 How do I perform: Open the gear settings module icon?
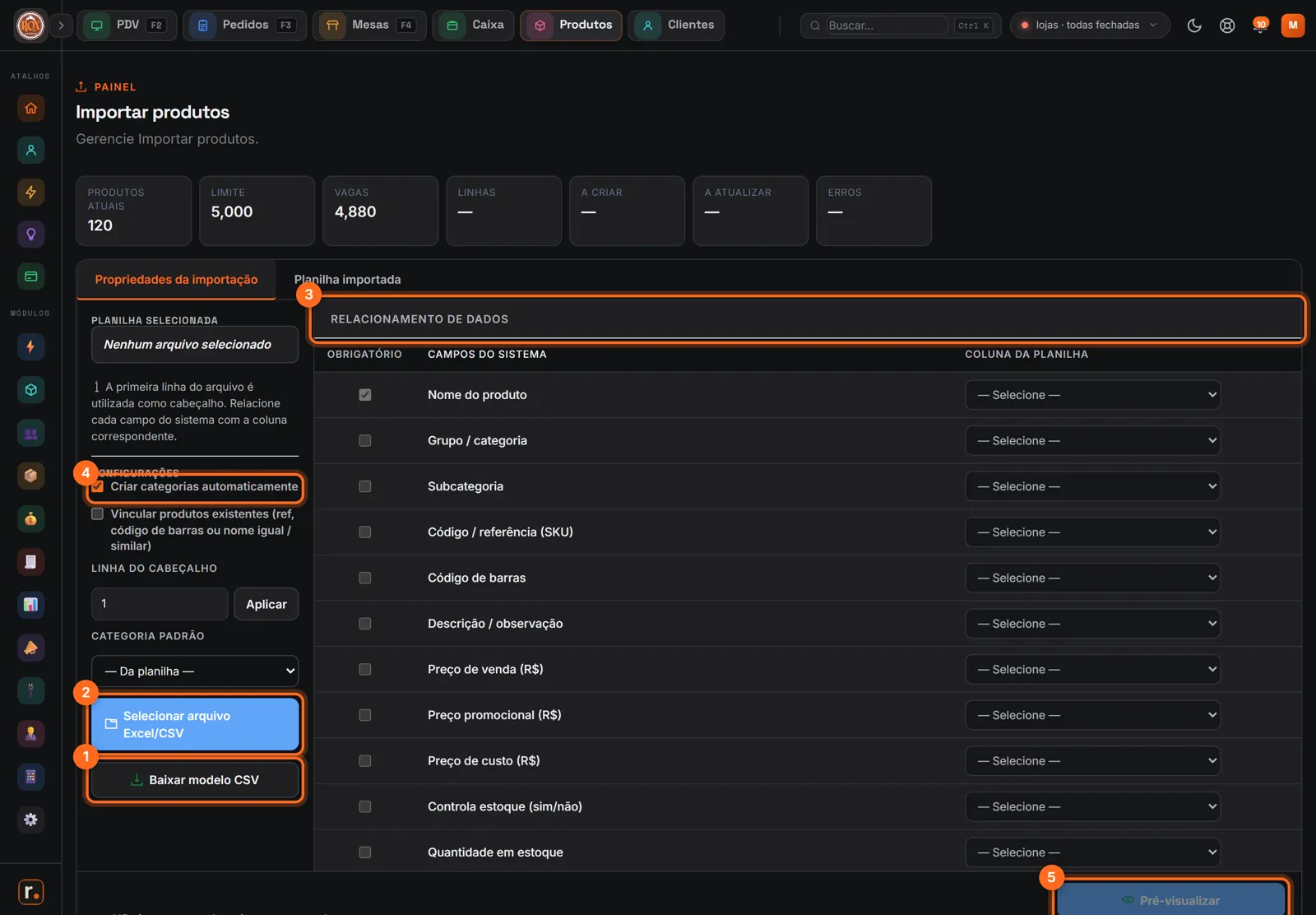click(30, 820)
